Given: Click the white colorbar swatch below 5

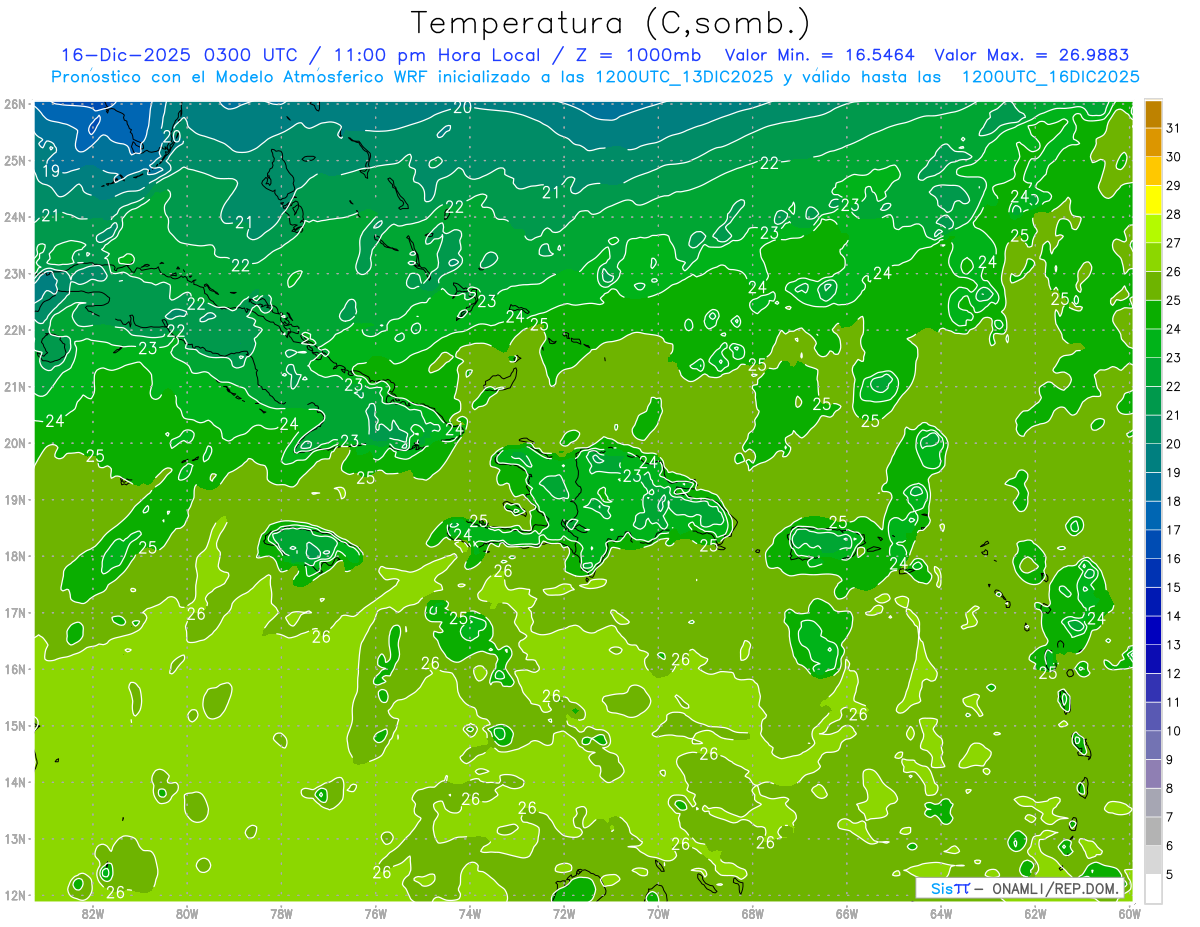Looking at the screenshot, I should (x=1154, y=888).
